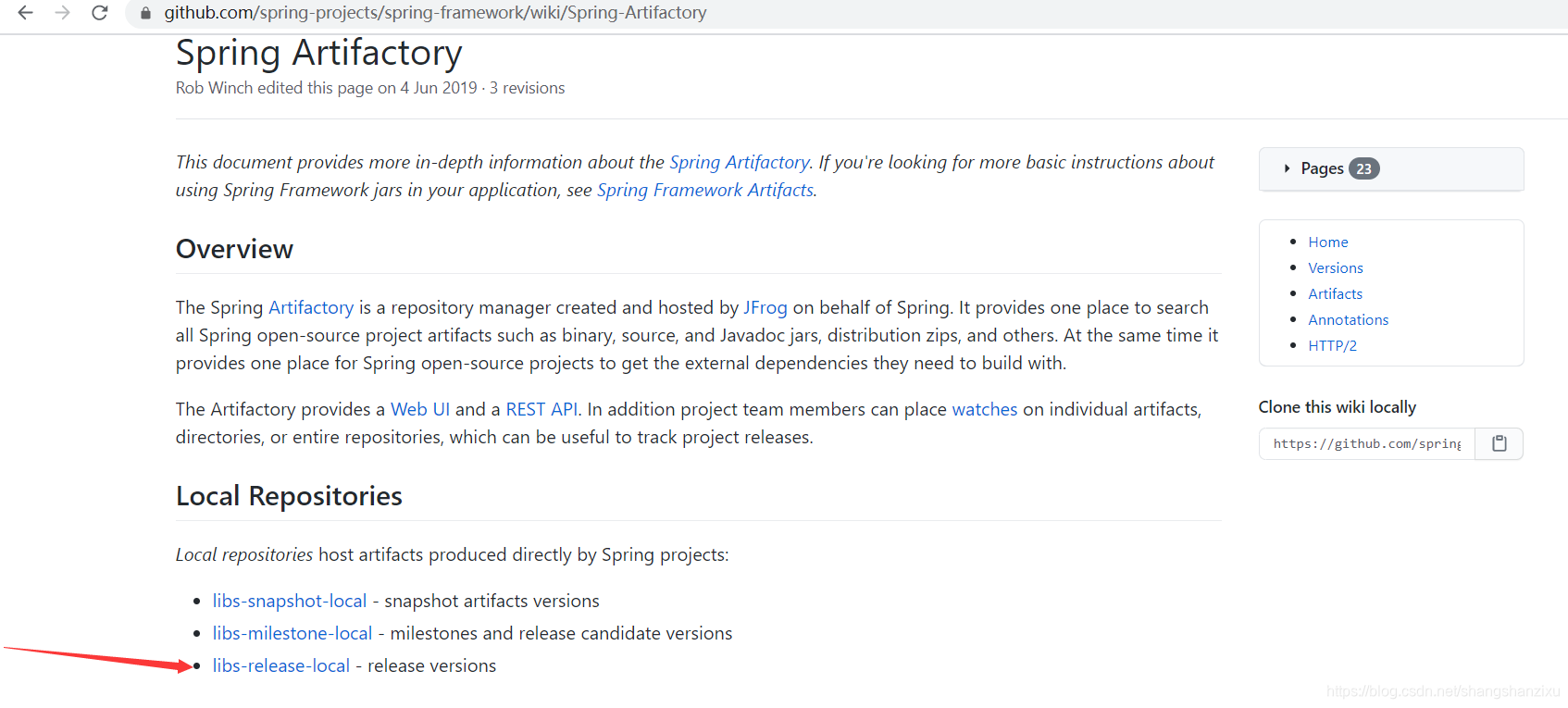Select the clone URL text field
The width and height of the screenshot is (1568, 708).
[1367, 443]
